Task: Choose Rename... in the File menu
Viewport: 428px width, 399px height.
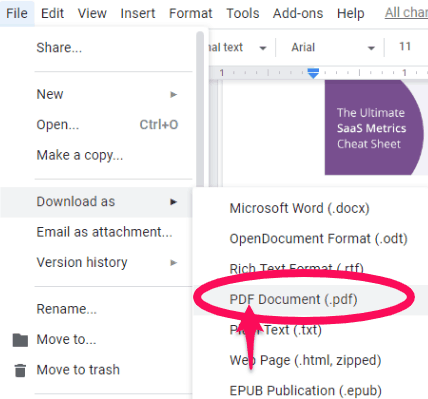Action: coord(97,309)
